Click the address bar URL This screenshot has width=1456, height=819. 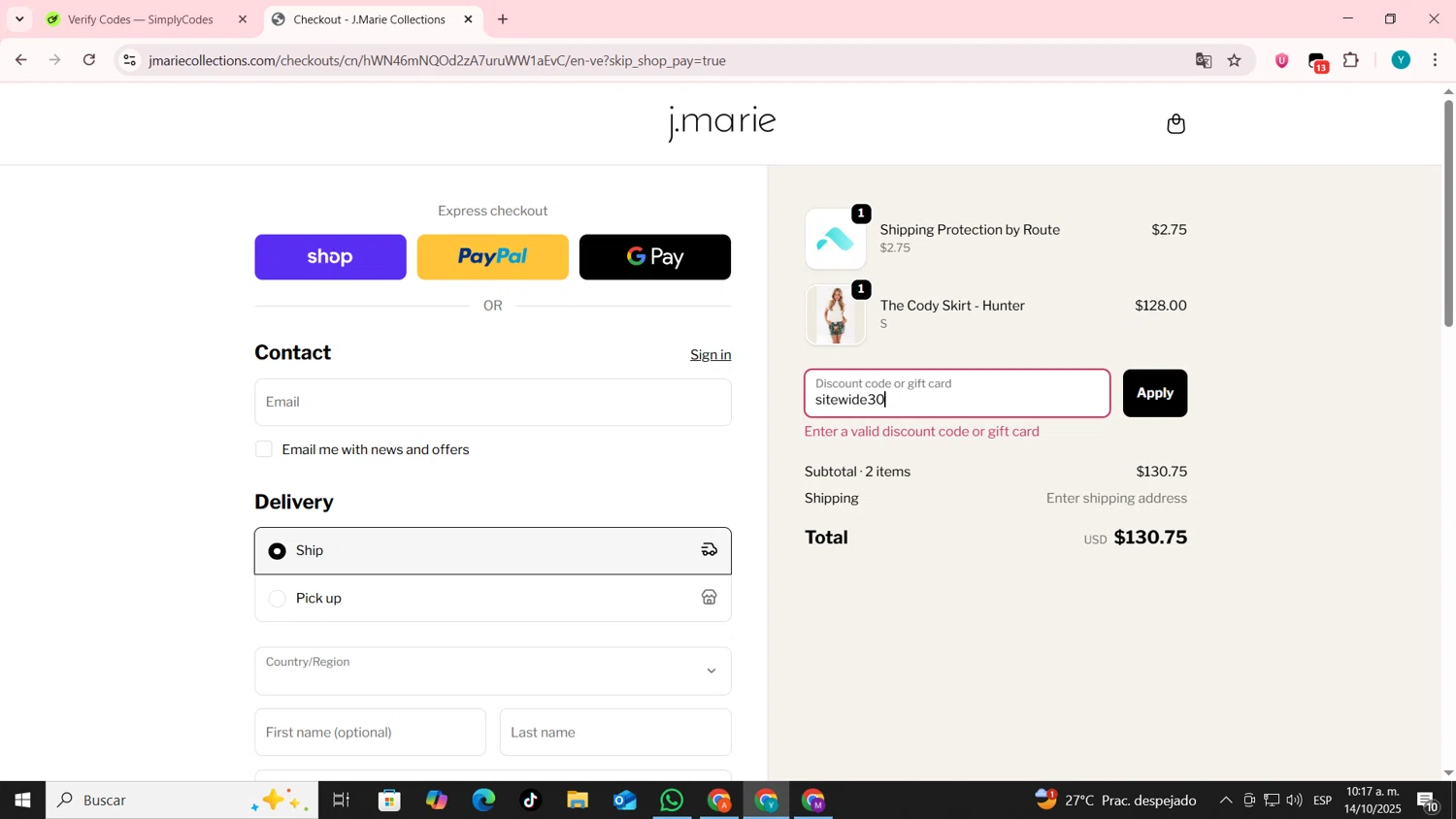coord(437,60)
